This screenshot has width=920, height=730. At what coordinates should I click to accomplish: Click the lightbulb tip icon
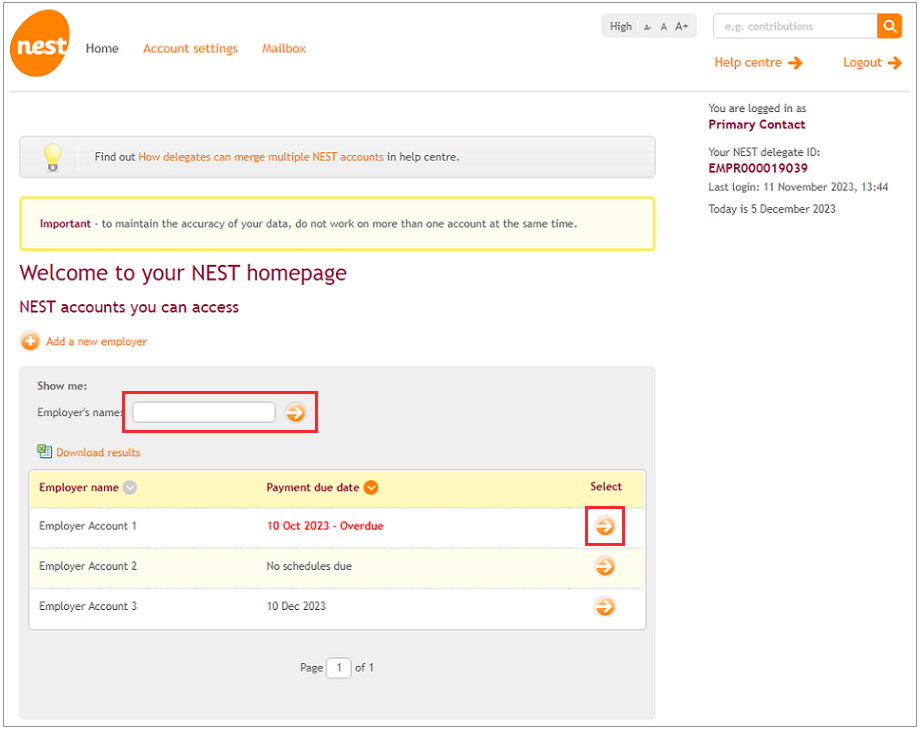[52, 157]
